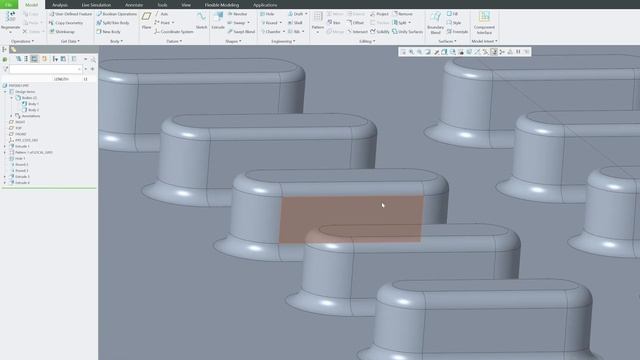
Task: Click User-Defined Feature
Action: [x=70, y=14]
